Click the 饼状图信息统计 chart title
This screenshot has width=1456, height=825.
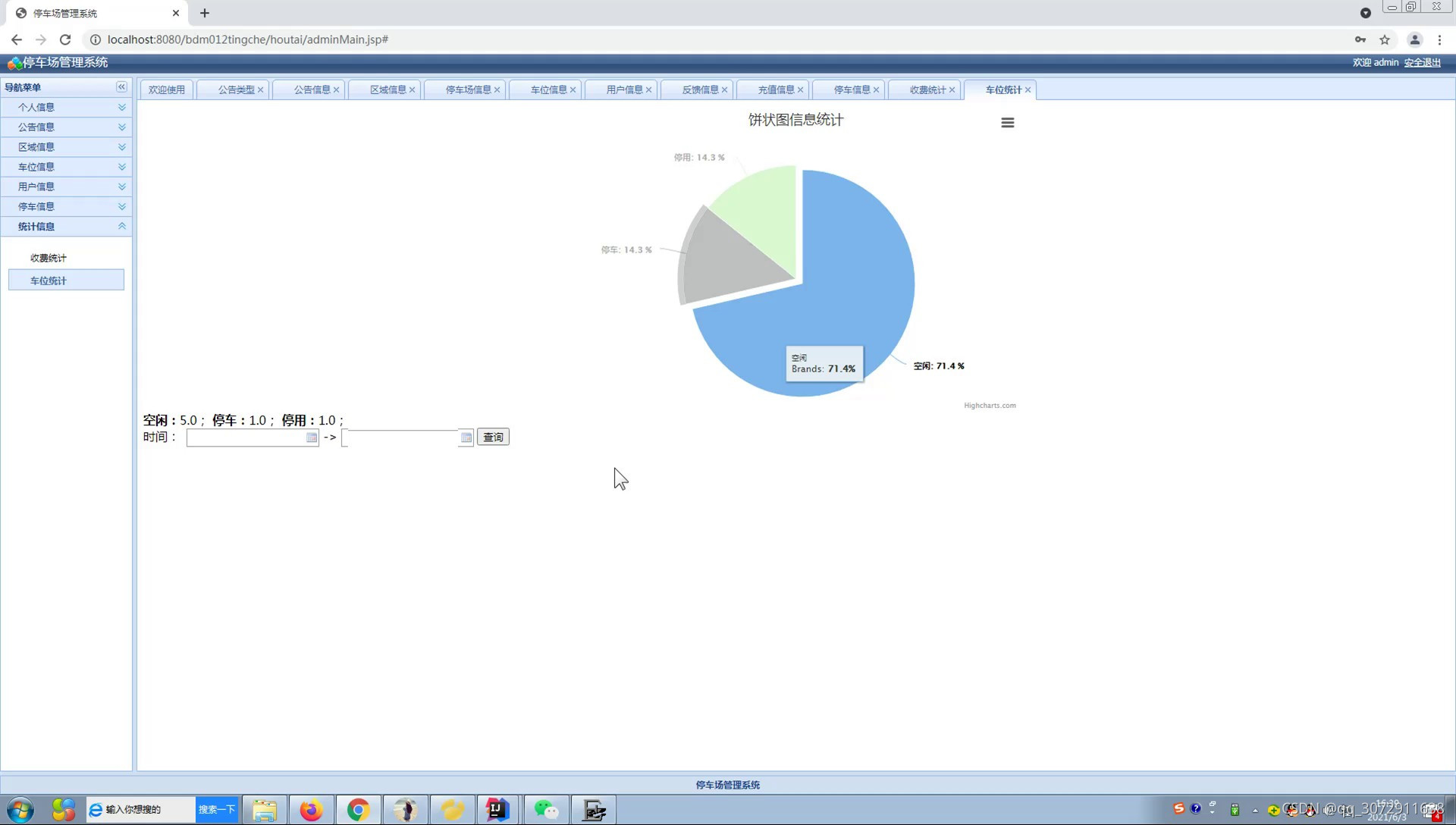(x=795, y=121)
